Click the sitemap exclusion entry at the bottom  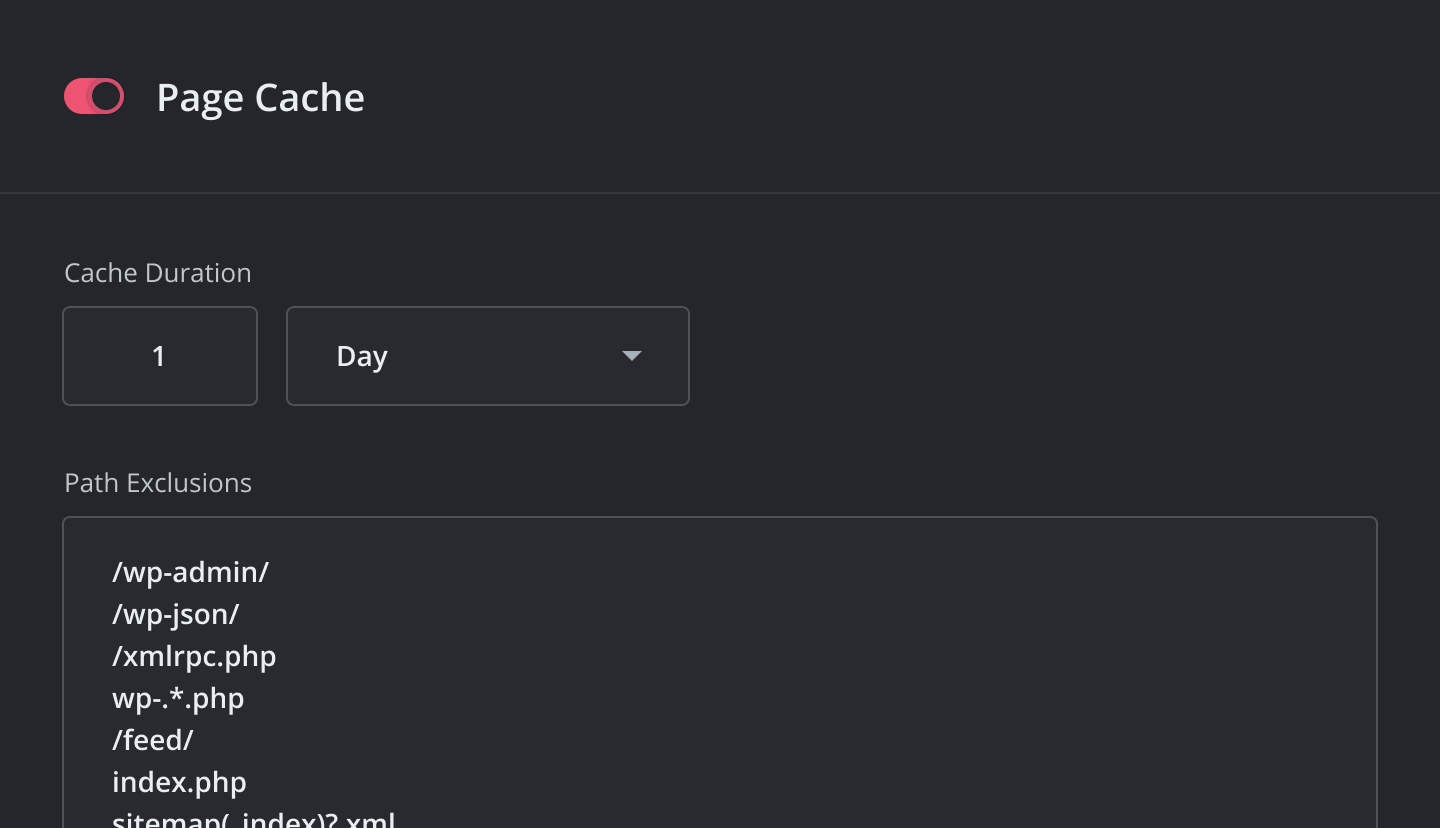[253, 818]
